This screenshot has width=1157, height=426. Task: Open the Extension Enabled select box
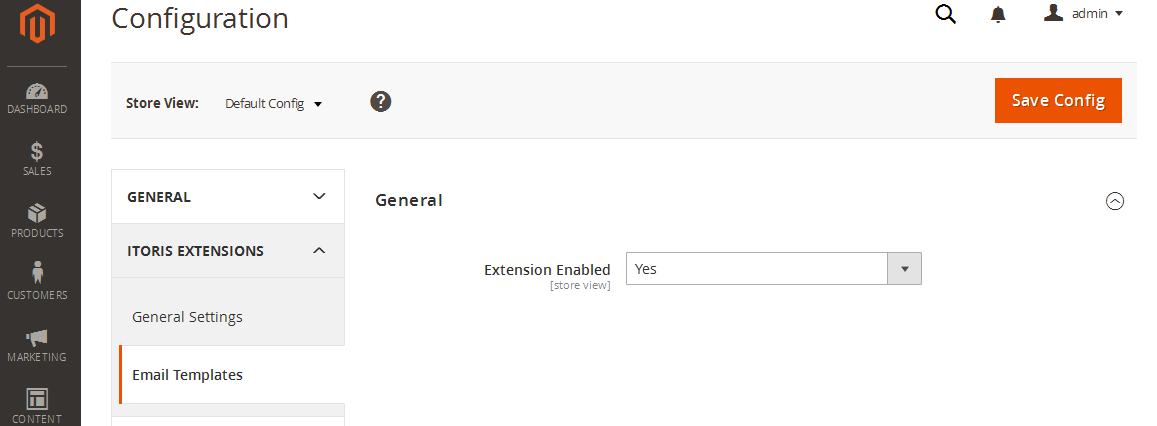(x=773, y=268)
